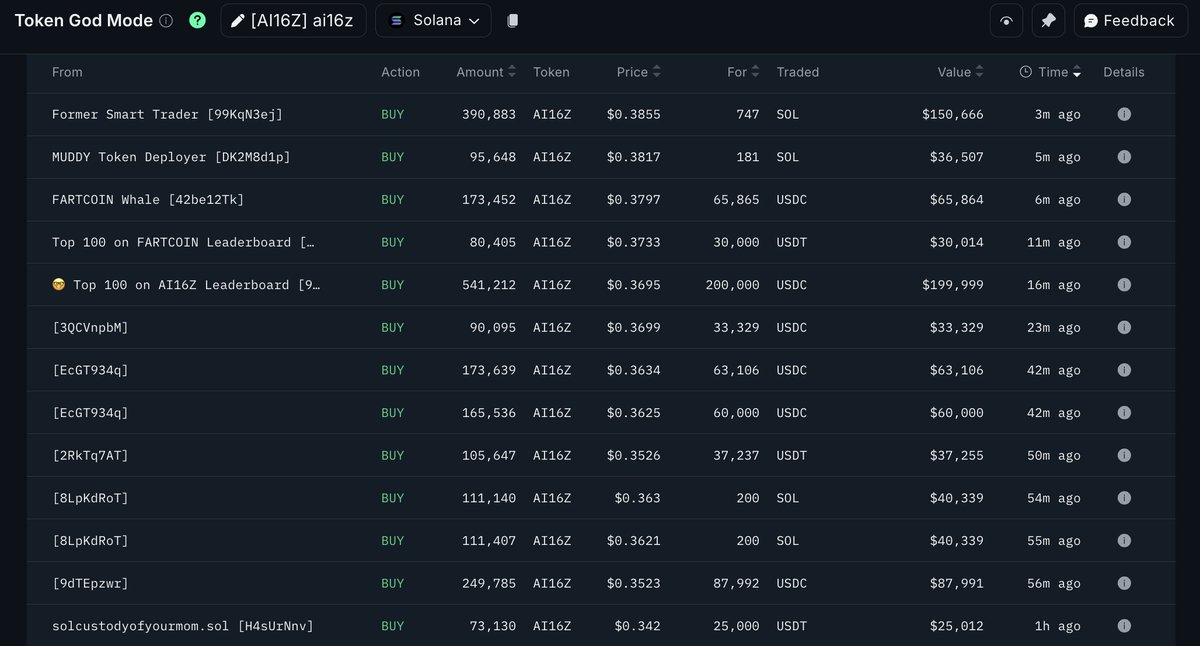Screen dimensions: 1200x646
Task: Open details for the $63,106 trade row
Action: pyautogui.click(x=1123, y=370)
